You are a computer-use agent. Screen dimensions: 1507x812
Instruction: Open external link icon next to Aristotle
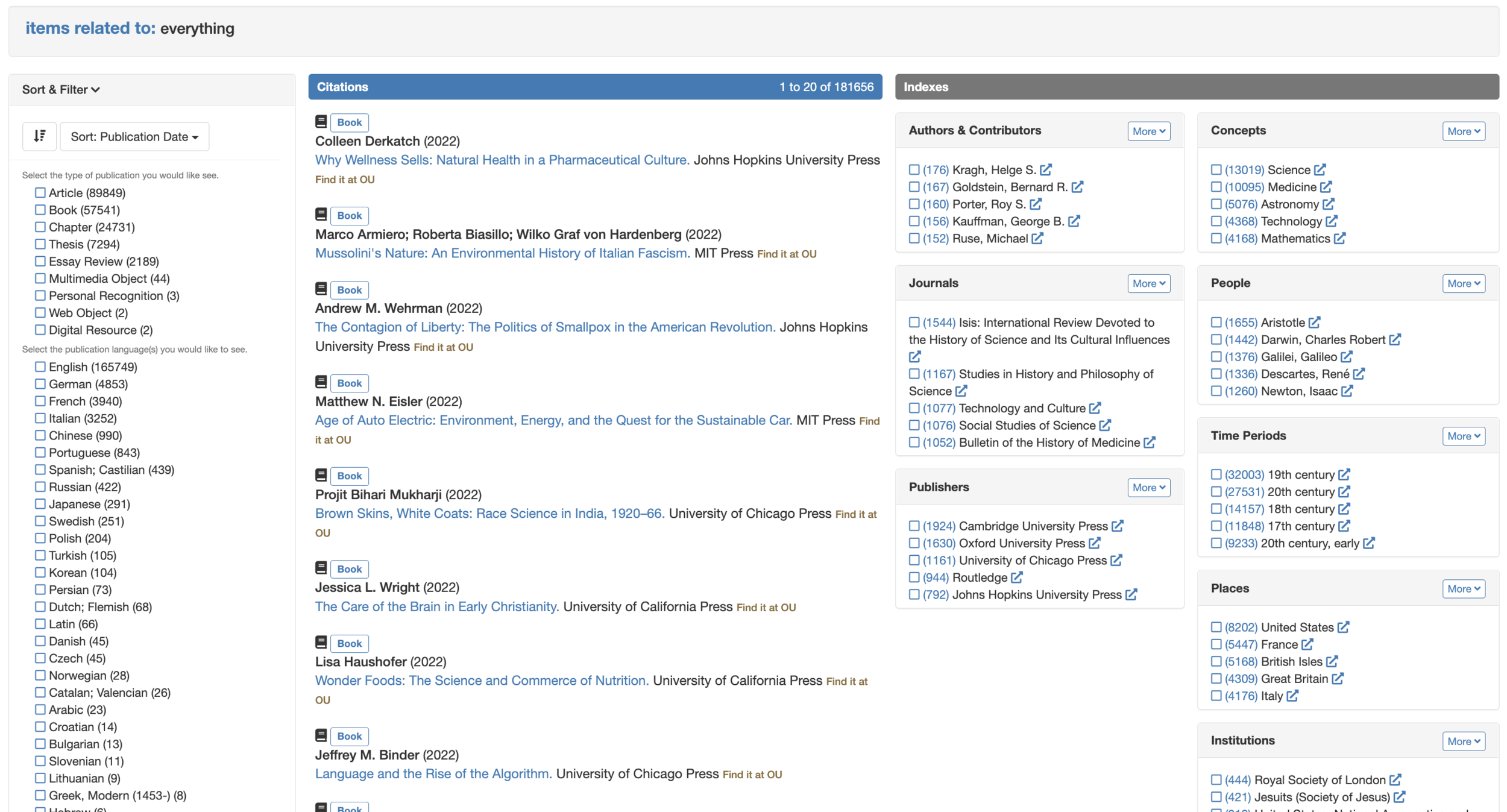click(1315, 323)
